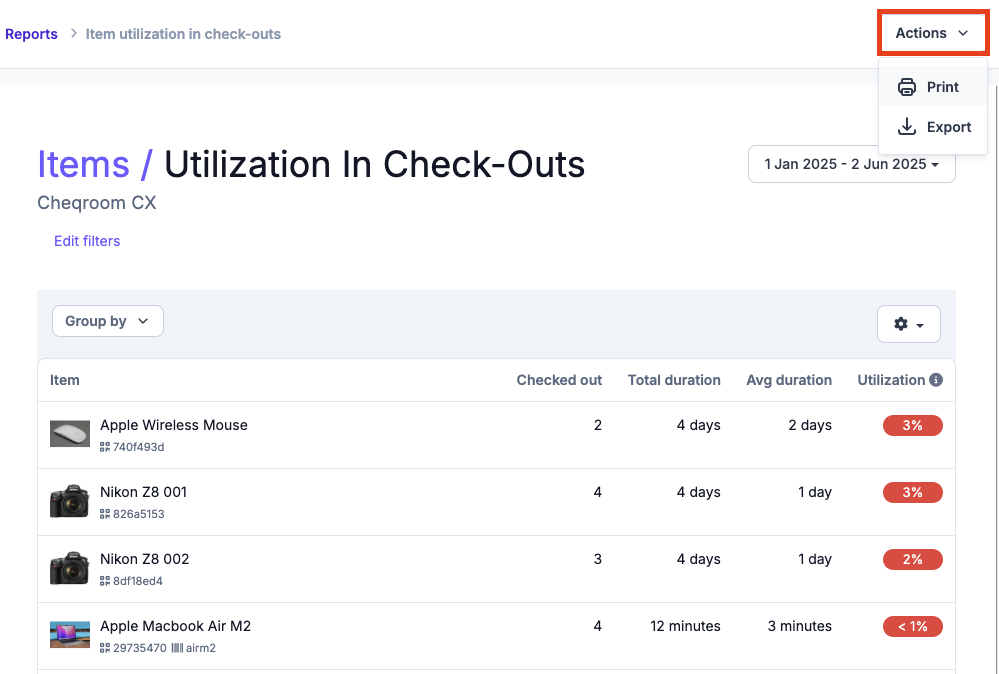Select Export from the Actions menu
999x674 pixels.
point(933,127)
